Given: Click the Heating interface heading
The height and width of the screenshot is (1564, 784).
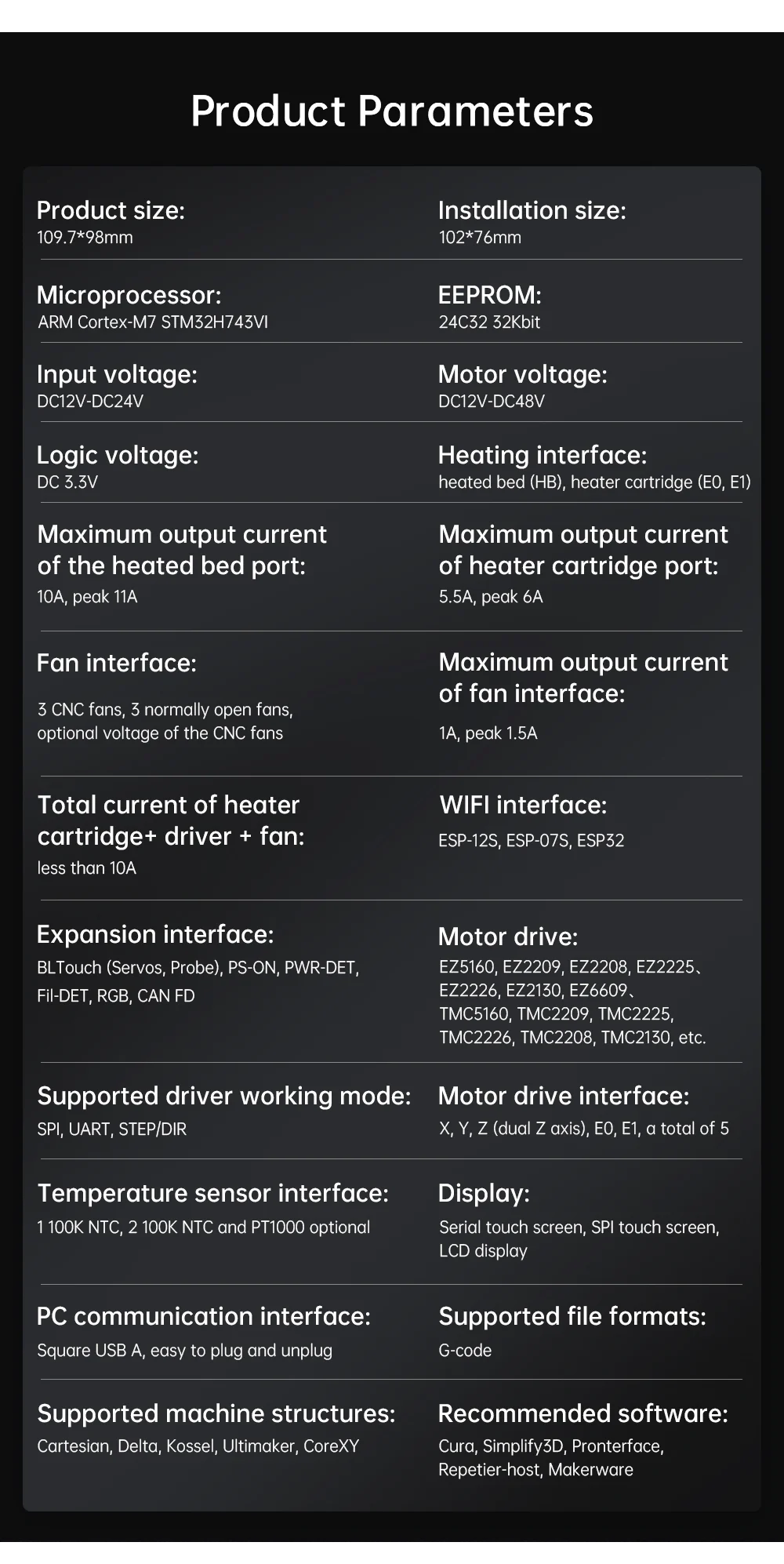Looking at the screenshot, I should coord(542,455).
